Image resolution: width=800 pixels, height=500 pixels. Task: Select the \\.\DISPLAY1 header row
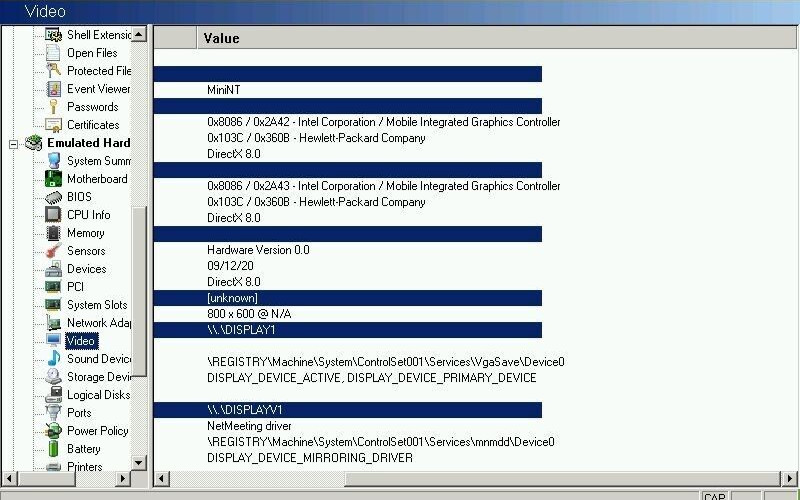pos(347,330)
